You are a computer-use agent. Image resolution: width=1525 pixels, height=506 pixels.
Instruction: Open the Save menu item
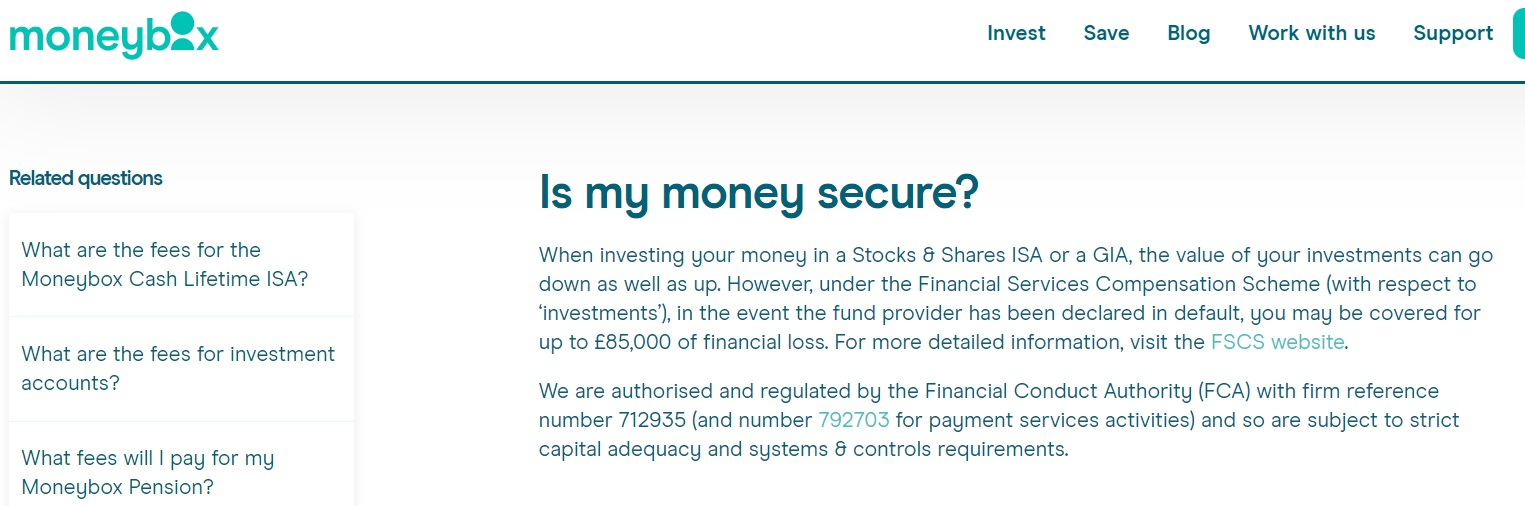(1106, 33)
